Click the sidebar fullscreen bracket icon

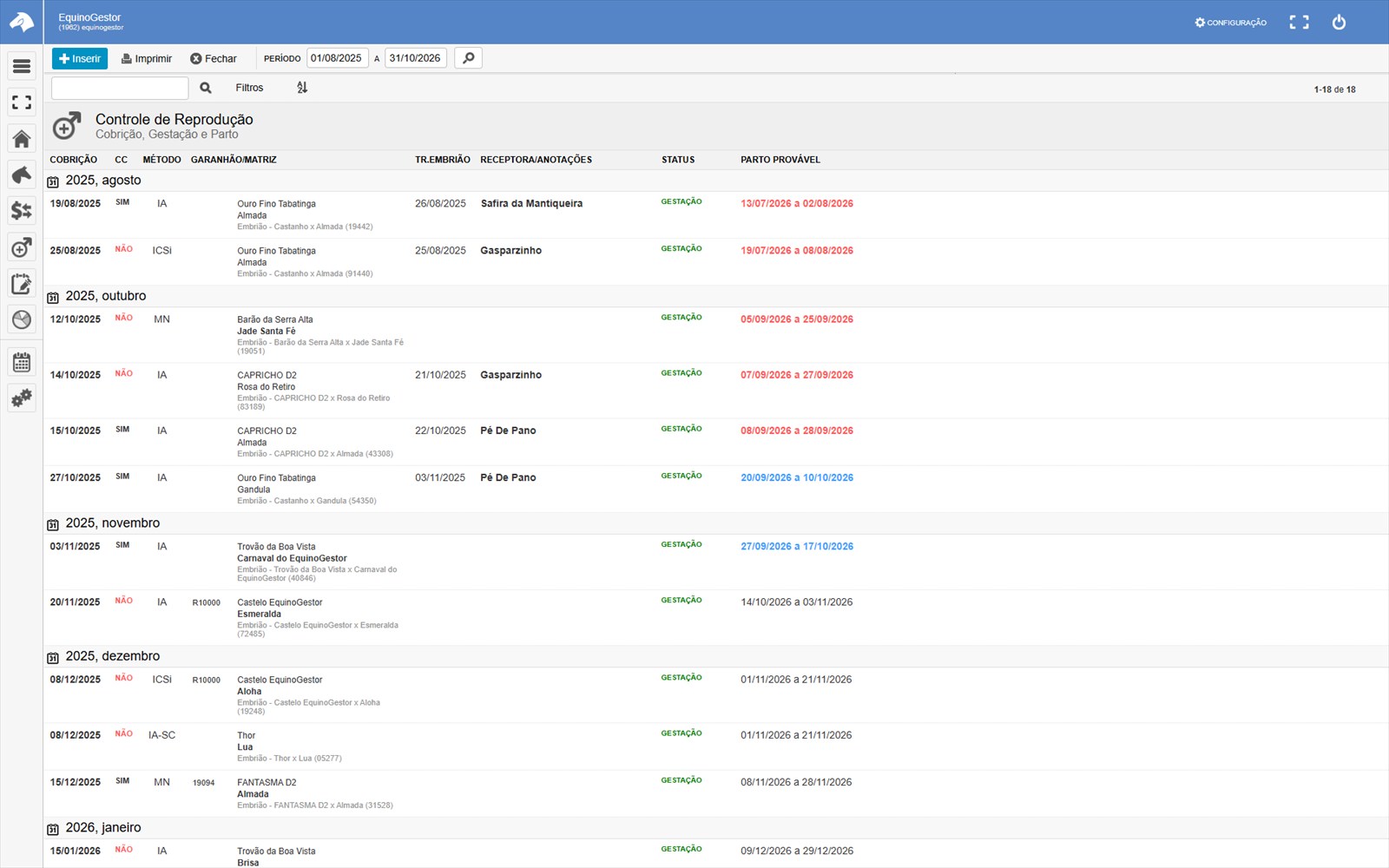(22, 102)
